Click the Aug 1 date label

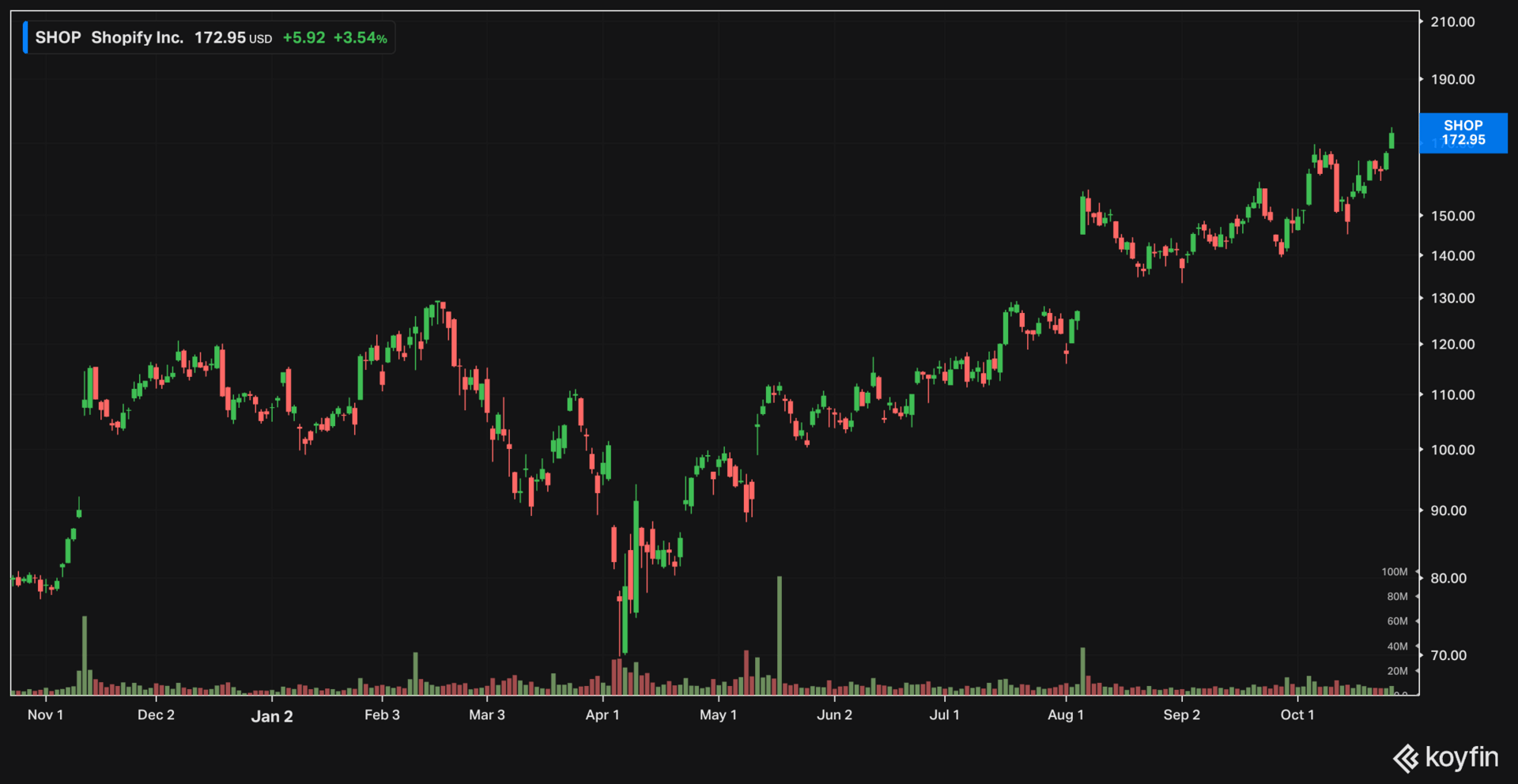(x=1065, y=715)
